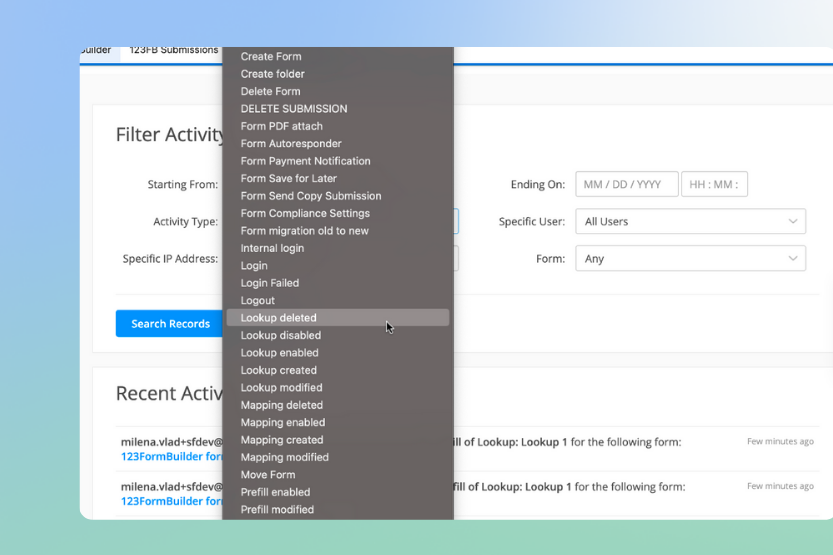Expand the Form 'Any' dropdown
The image size is (833, 555).
689,259
